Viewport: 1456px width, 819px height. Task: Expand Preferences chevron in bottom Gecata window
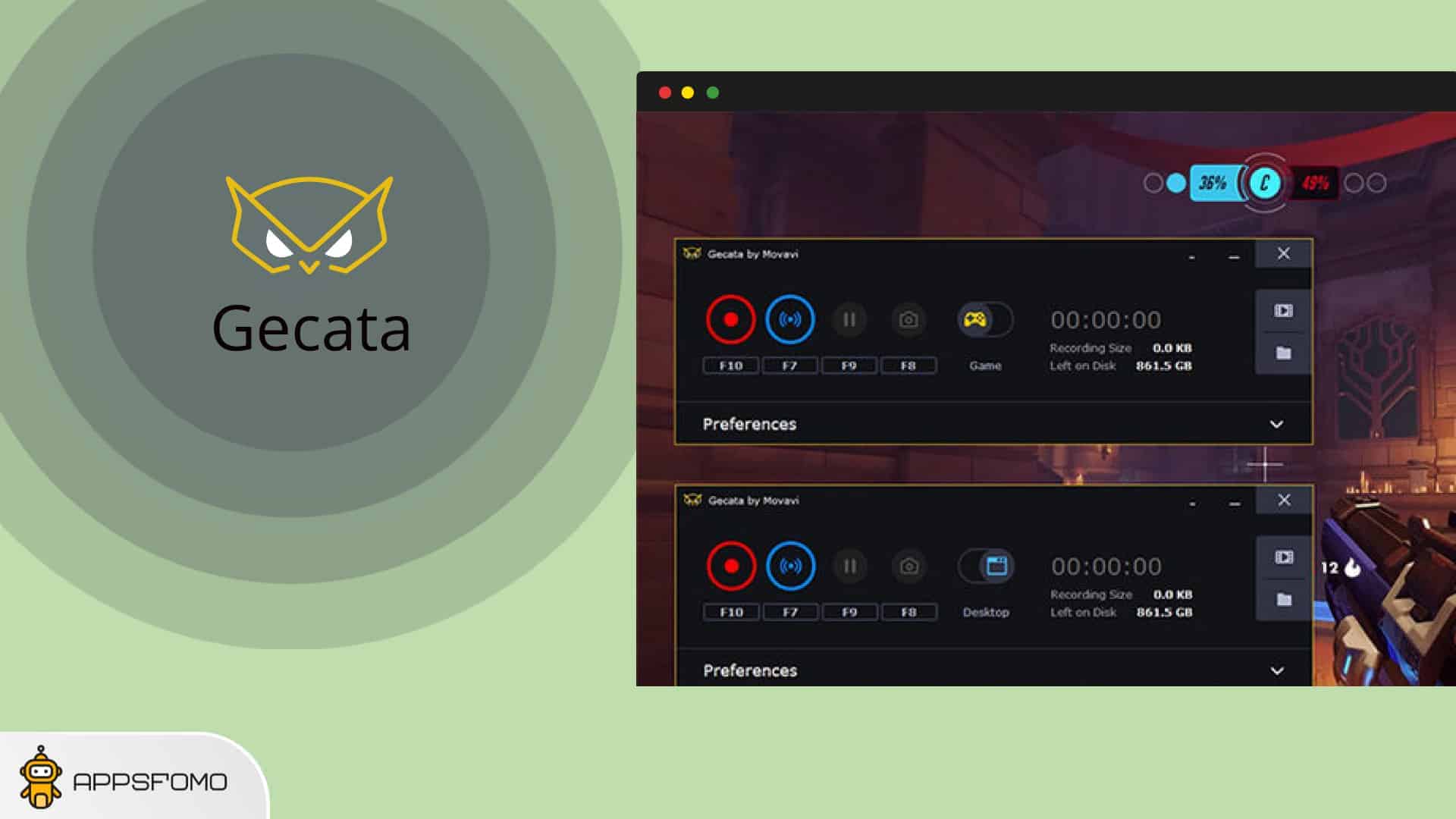pyautogui.click(x=1277, y=670)
